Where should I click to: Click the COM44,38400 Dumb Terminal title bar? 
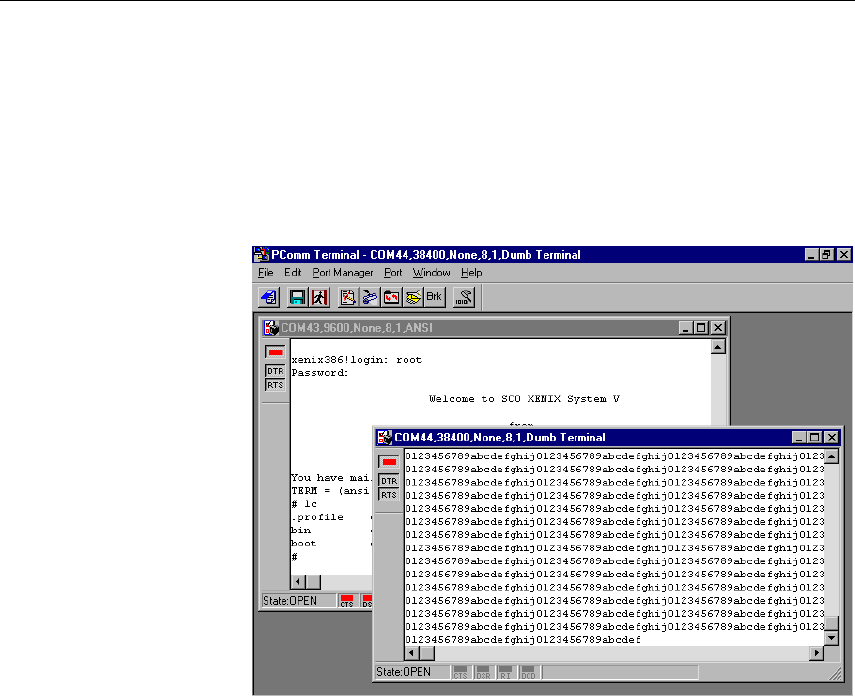(x=607, y=437)
